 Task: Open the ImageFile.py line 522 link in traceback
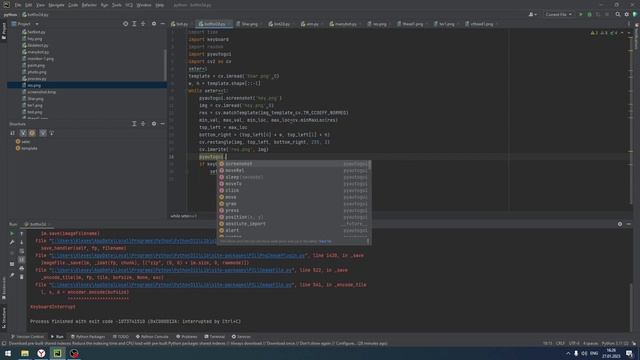pyautogui.click(x=172, y=270)
